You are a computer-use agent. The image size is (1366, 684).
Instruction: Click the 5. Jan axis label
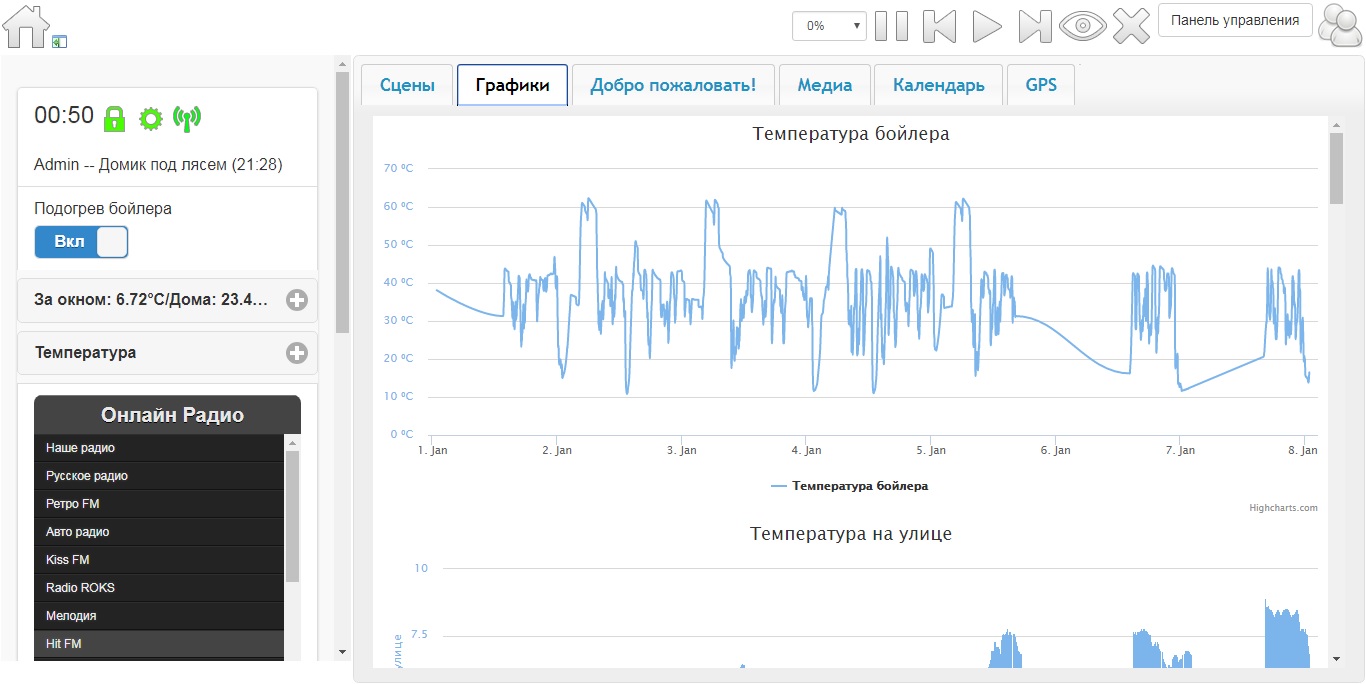(x=930, y=450)
